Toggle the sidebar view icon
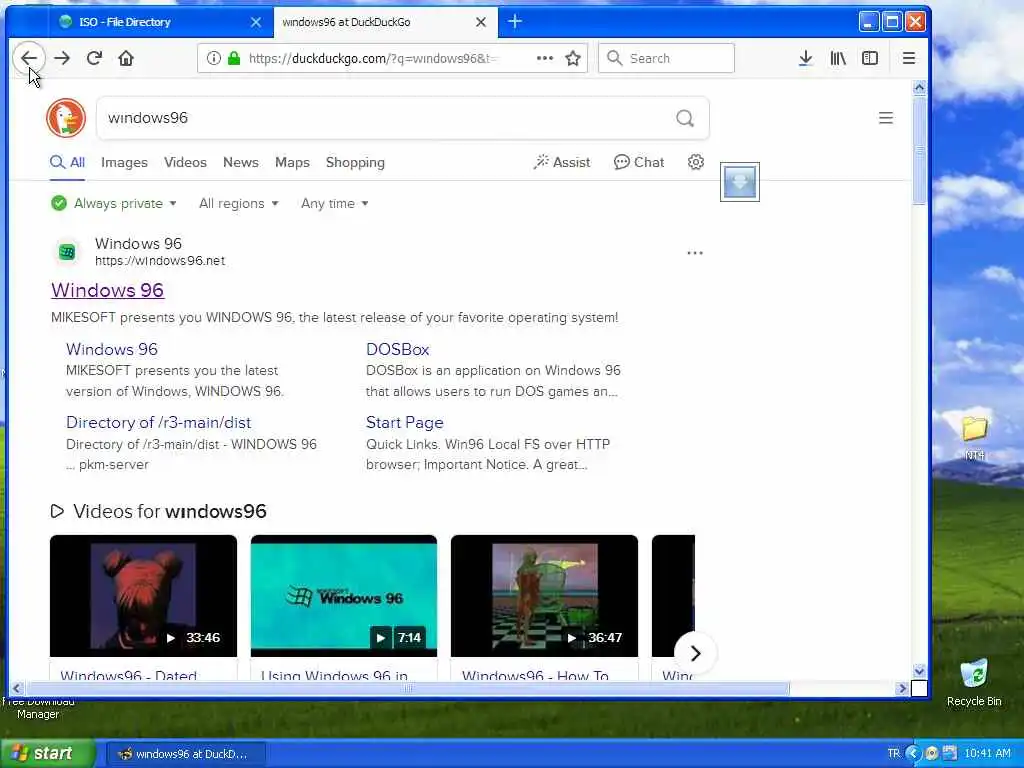1024x768 pixels. (870, 58)
